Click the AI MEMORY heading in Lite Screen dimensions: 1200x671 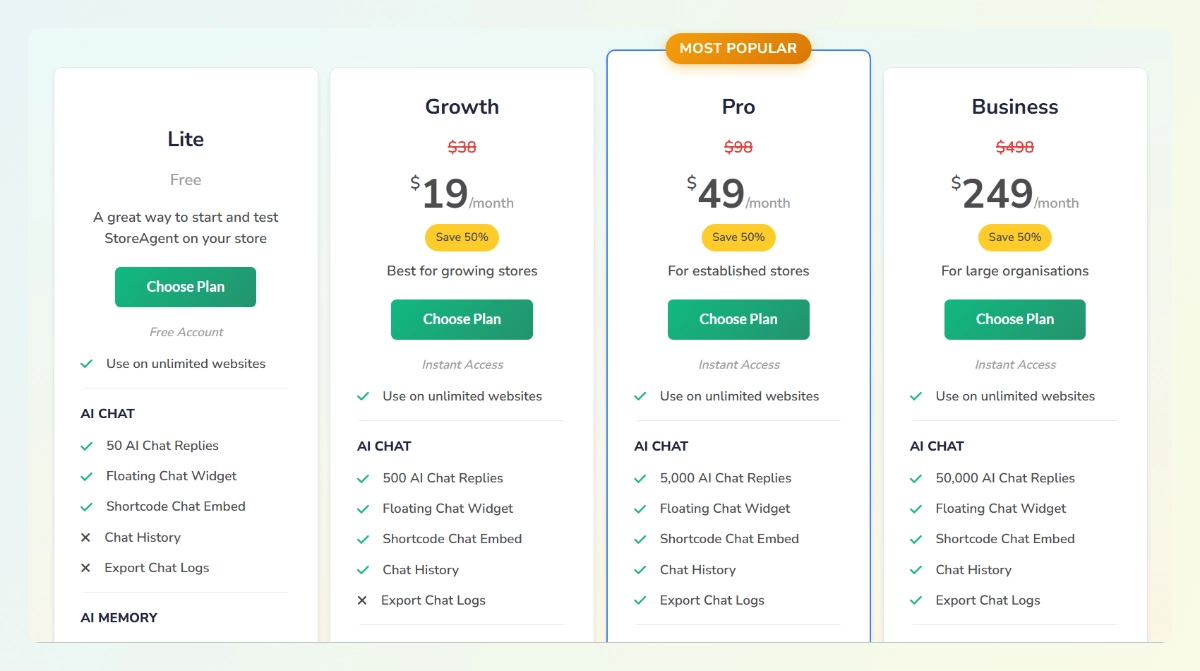coord(119,618)
